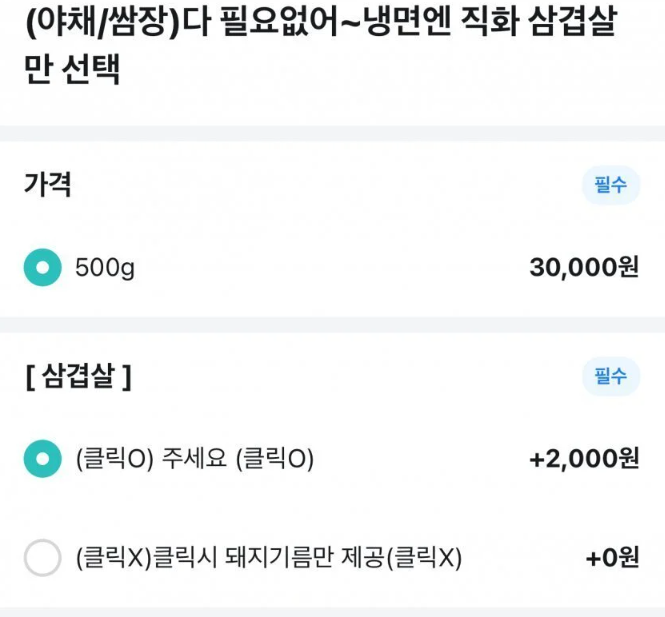Tap the (클릭X)클릭시 돼지기름만 제공 label text
Viewport: 665px width, 617px height.
[x=269, y=557]
